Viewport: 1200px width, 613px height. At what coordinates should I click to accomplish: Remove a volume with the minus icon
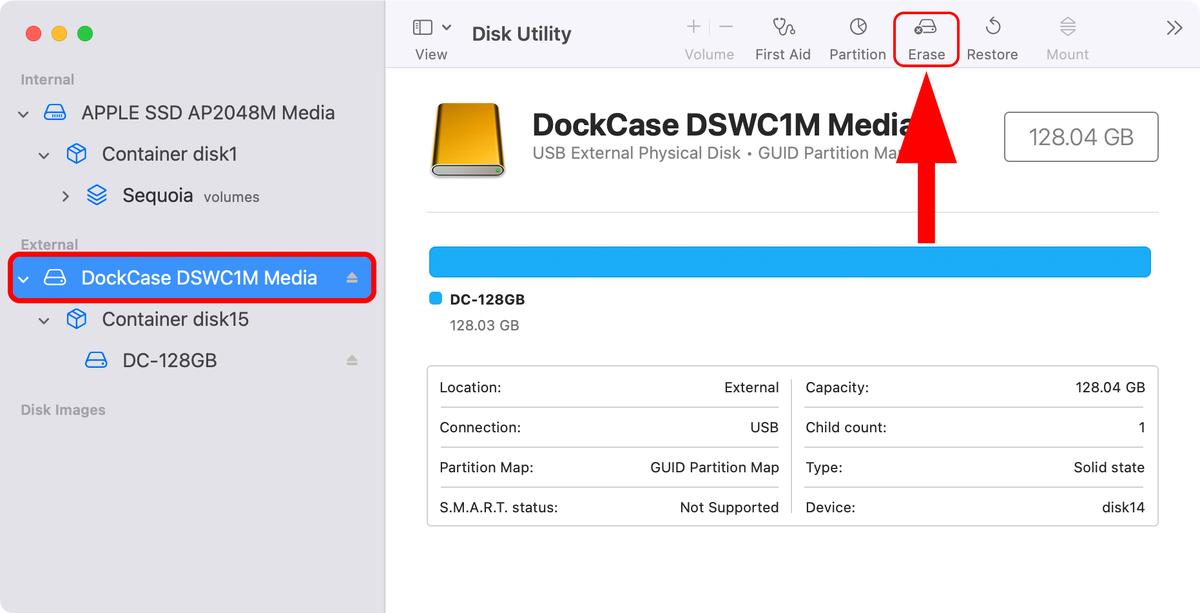[x=726, y=27]
